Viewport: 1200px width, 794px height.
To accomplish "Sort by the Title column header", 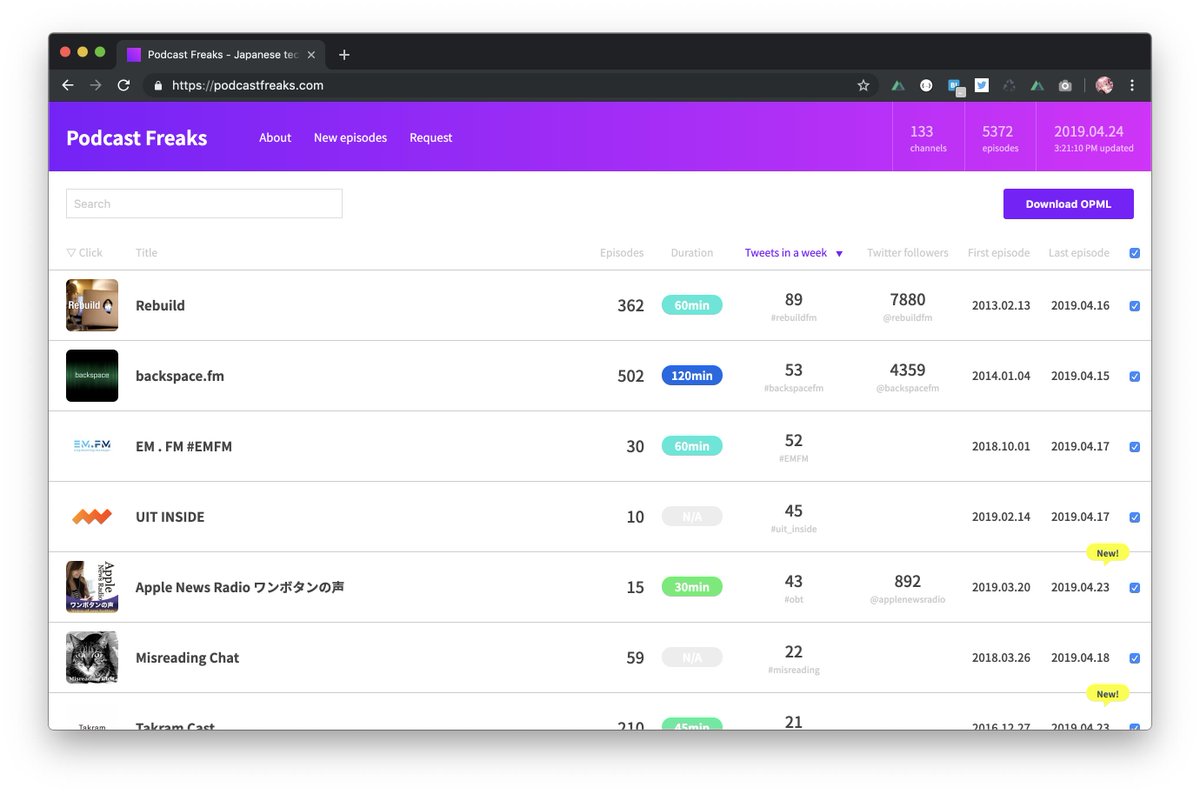I will [x=146, y=253].
